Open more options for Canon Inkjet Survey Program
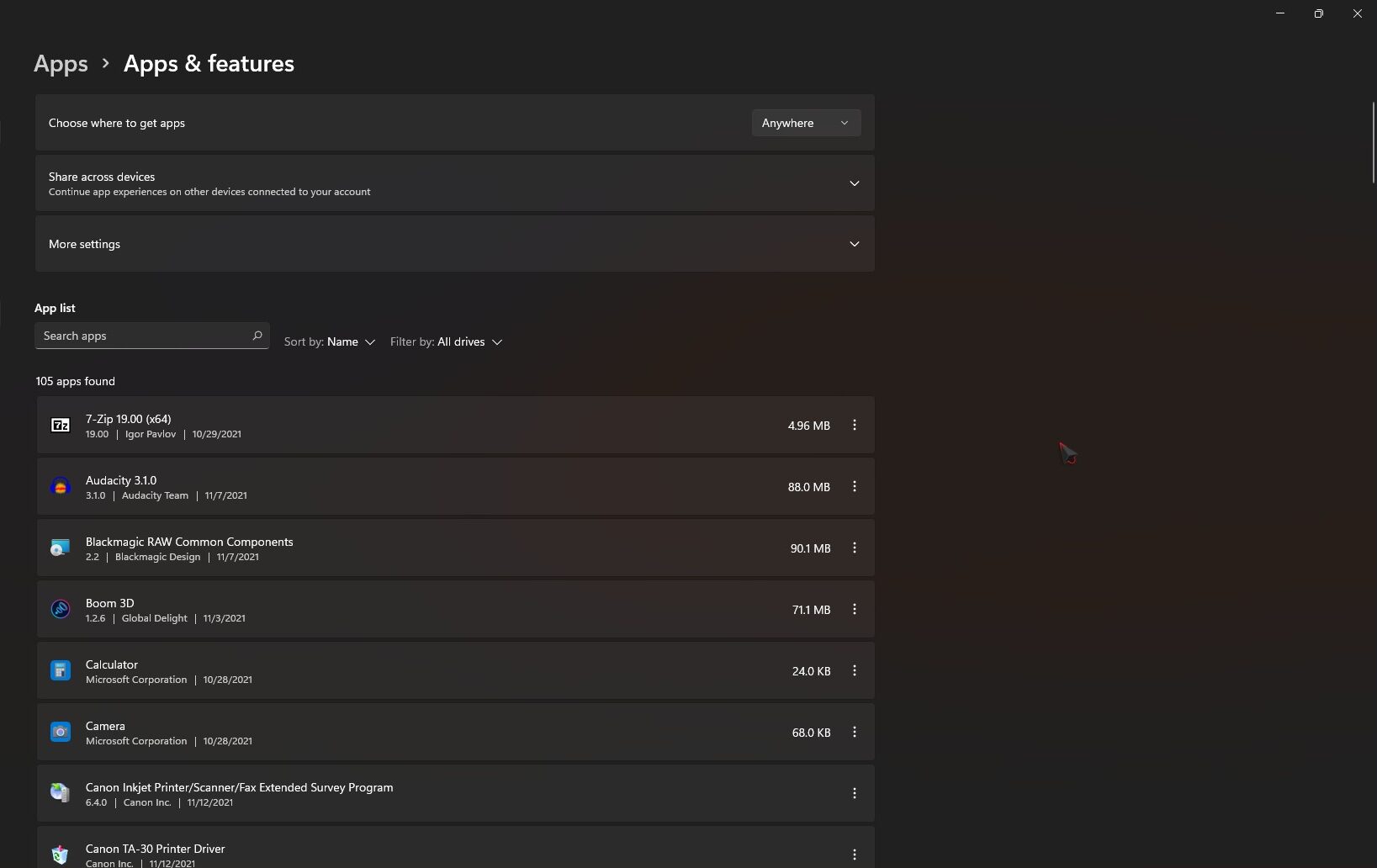The height and width of the screenshot is (868, 1377). 854,794
